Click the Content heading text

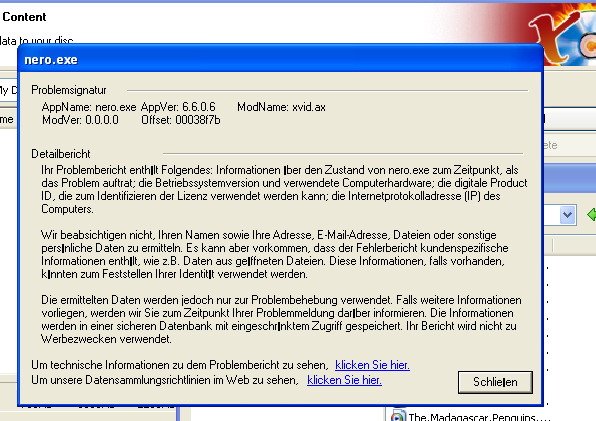[24, 17]
